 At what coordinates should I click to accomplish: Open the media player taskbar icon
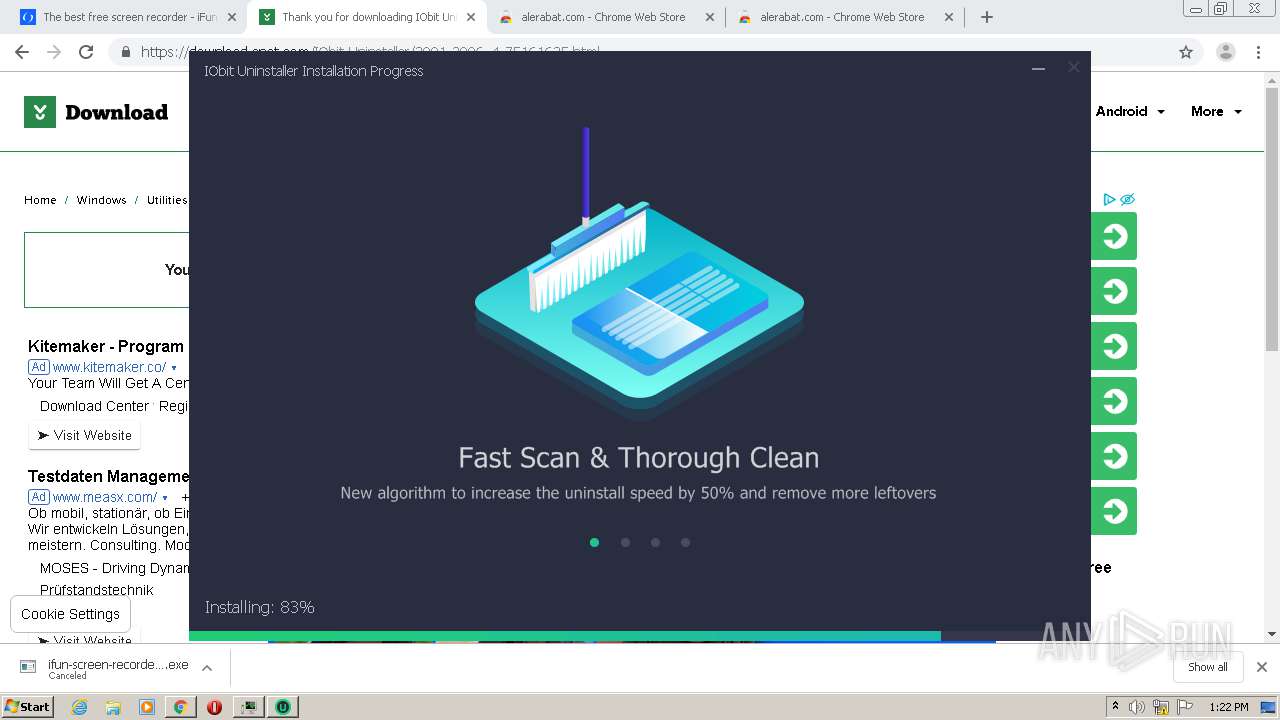147,707
